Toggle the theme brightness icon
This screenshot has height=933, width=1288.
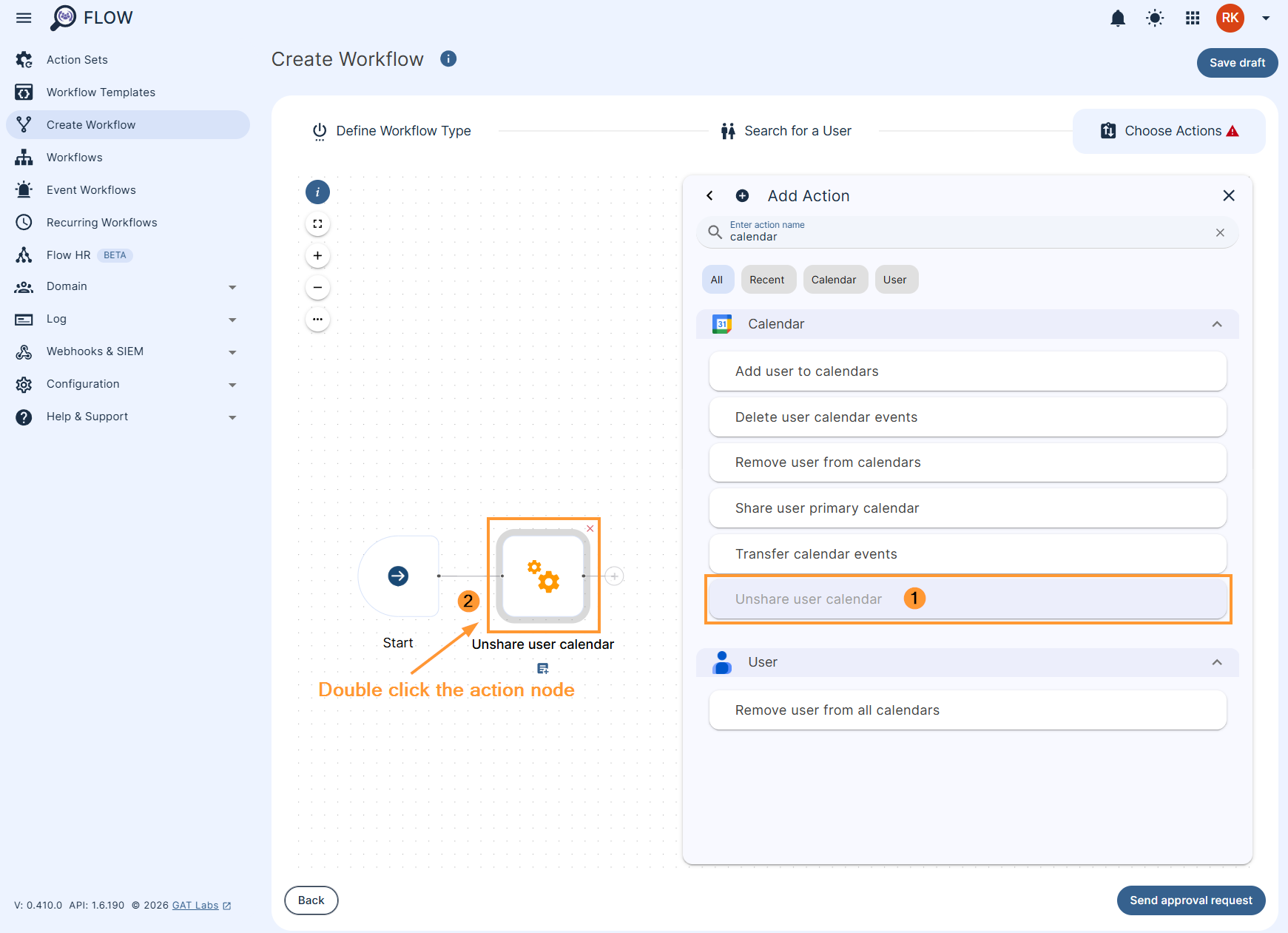click(1155, 18)
